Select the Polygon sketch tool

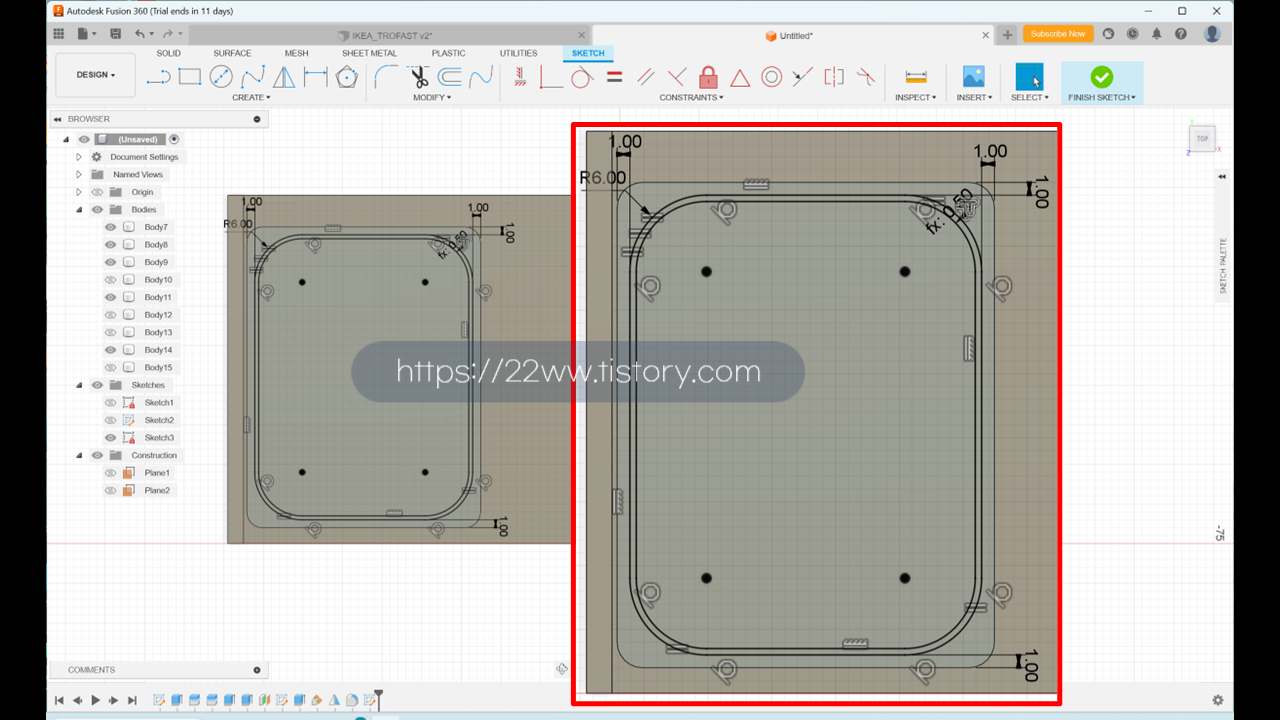pos(347,77)
